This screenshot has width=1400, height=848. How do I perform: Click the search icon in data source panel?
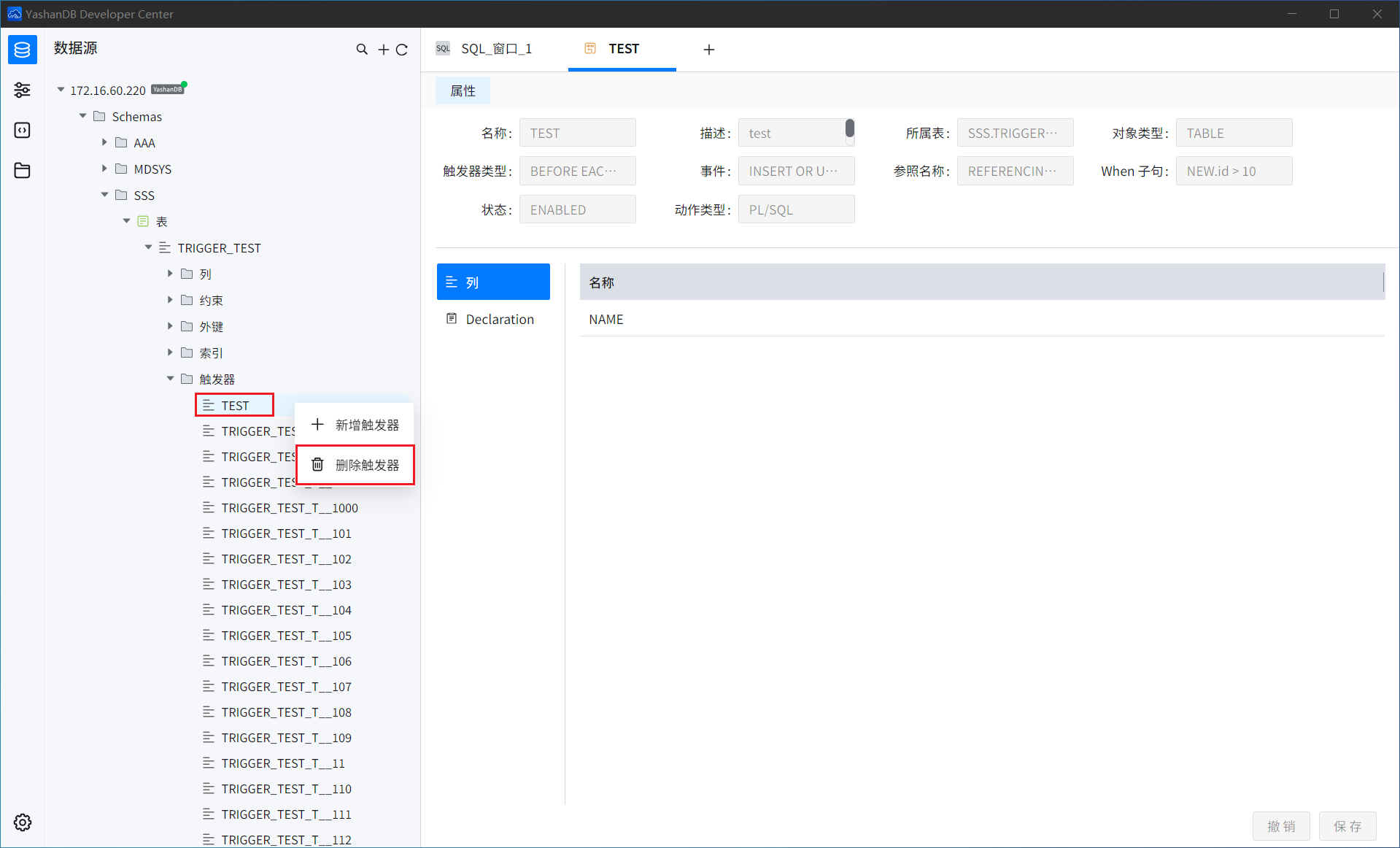tap(362, 50)
